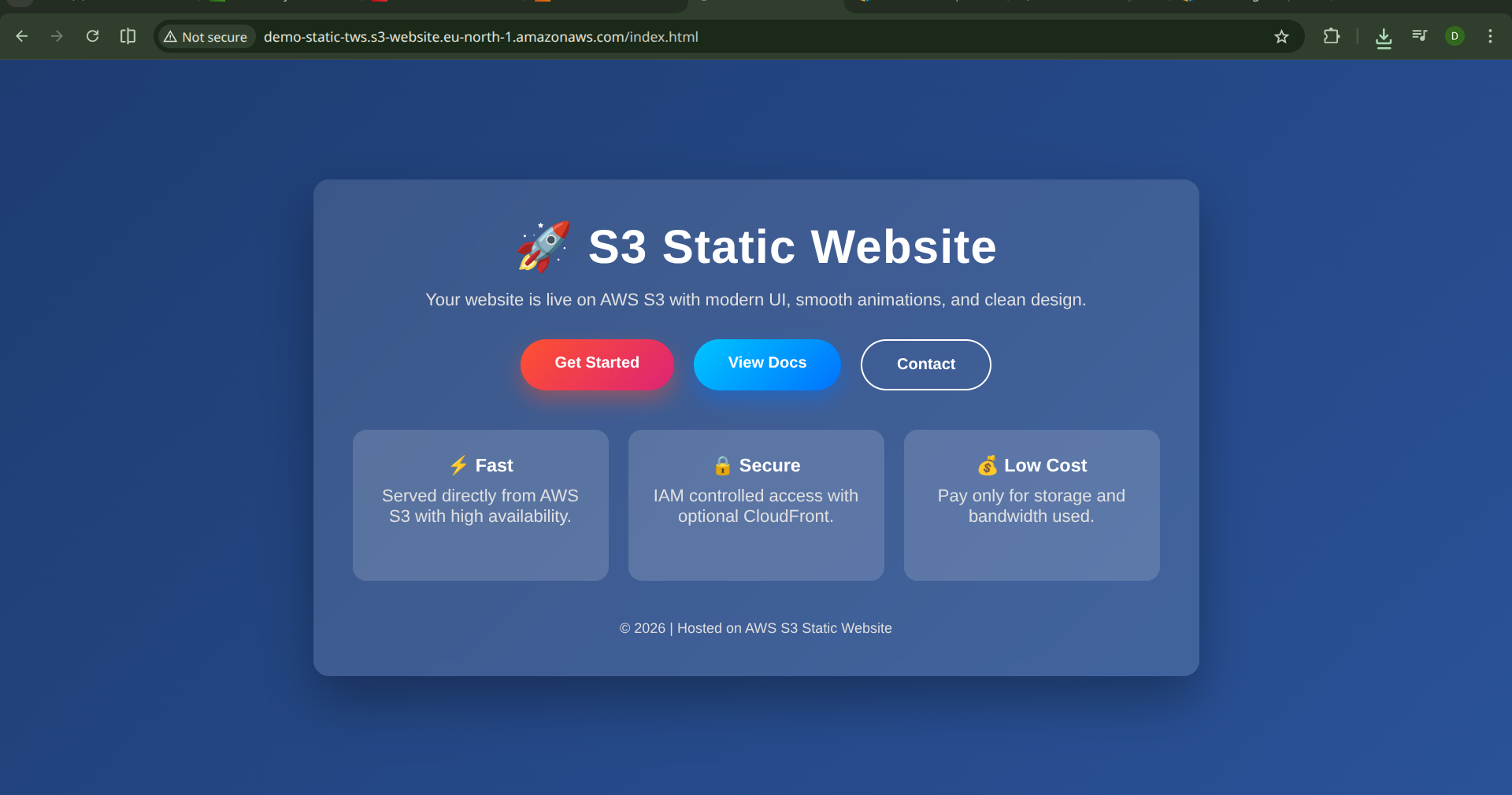Screen dimensions: 1512x795
Task: Click the S3 Static Website heading
Action: point(792,247)
